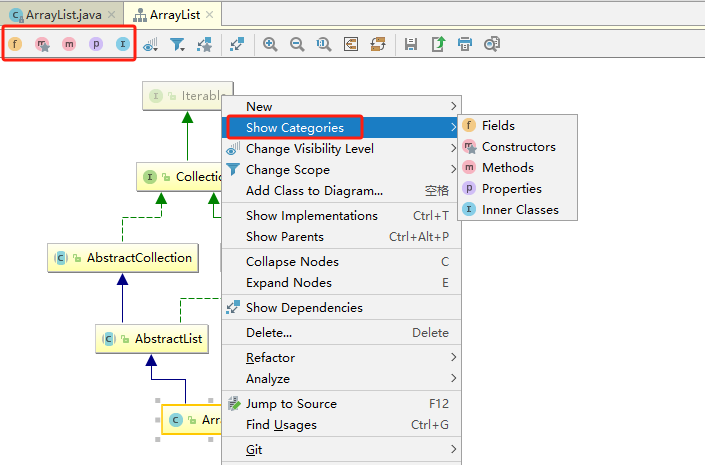
Task: Expand the Change Scope submenu
Action: pos(342,170)
